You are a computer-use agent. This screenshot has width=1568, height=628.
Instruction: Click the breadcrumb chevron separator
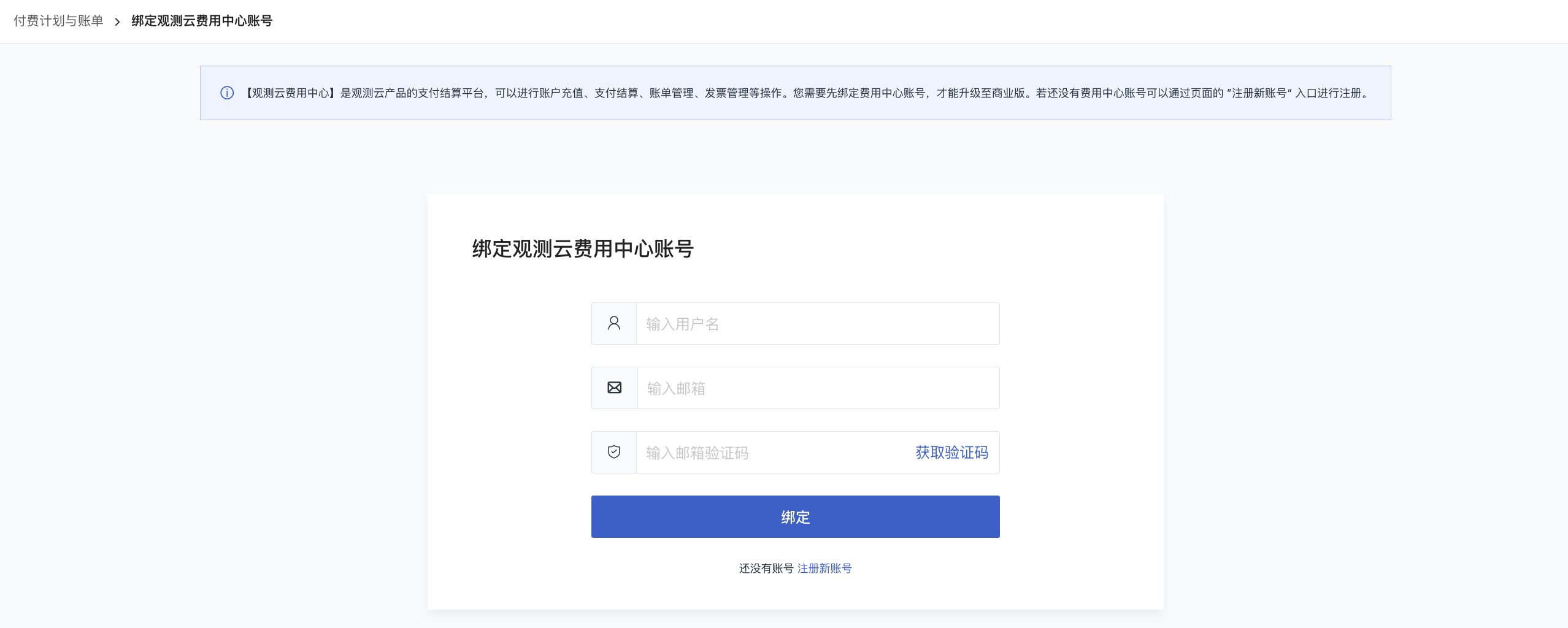click(117, 21)
